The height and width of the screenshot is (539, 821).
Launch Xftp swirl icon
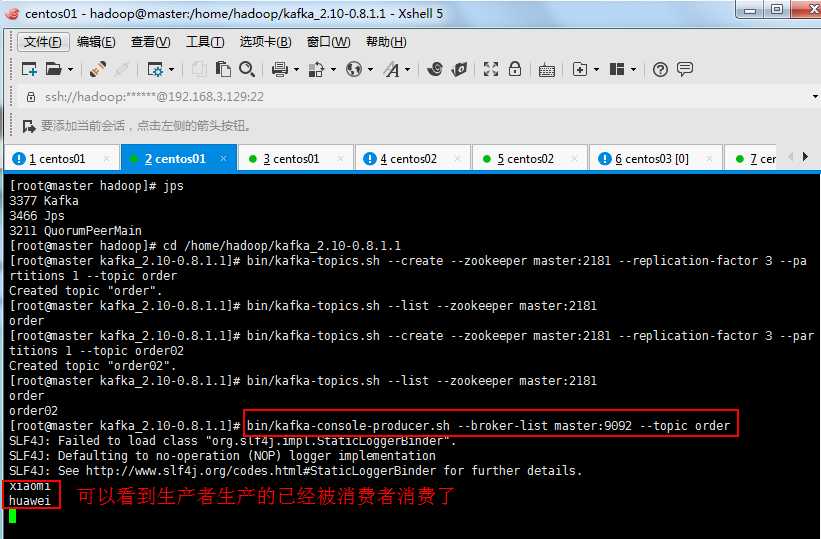coord(435,69)
